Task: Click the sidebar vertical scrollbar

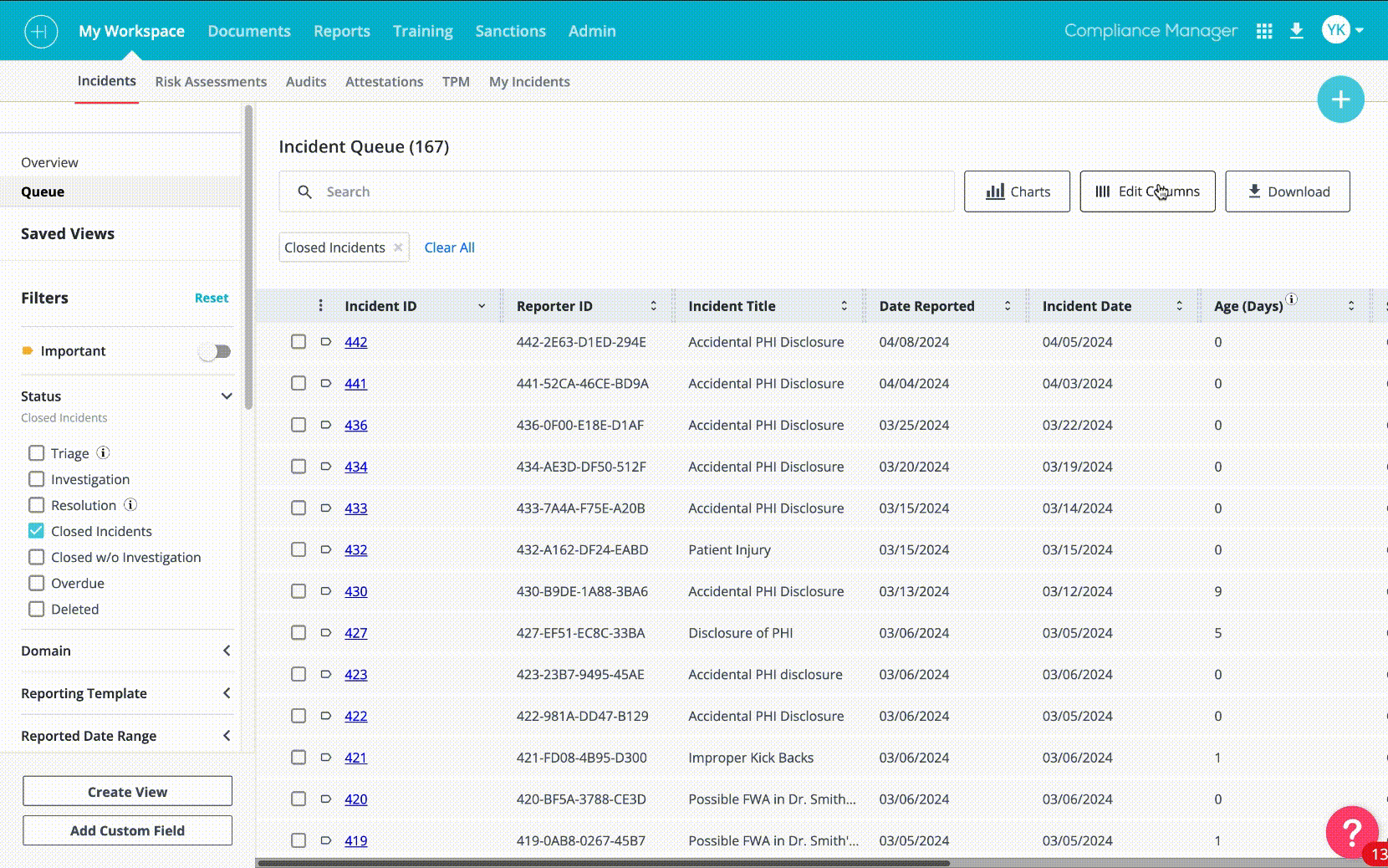Action: point(248,258)
